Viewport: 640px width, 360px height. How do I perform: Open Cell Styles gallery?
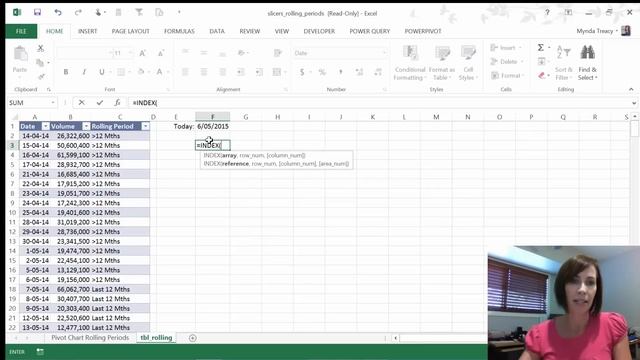pyautogui.click(x=468, y=62)
